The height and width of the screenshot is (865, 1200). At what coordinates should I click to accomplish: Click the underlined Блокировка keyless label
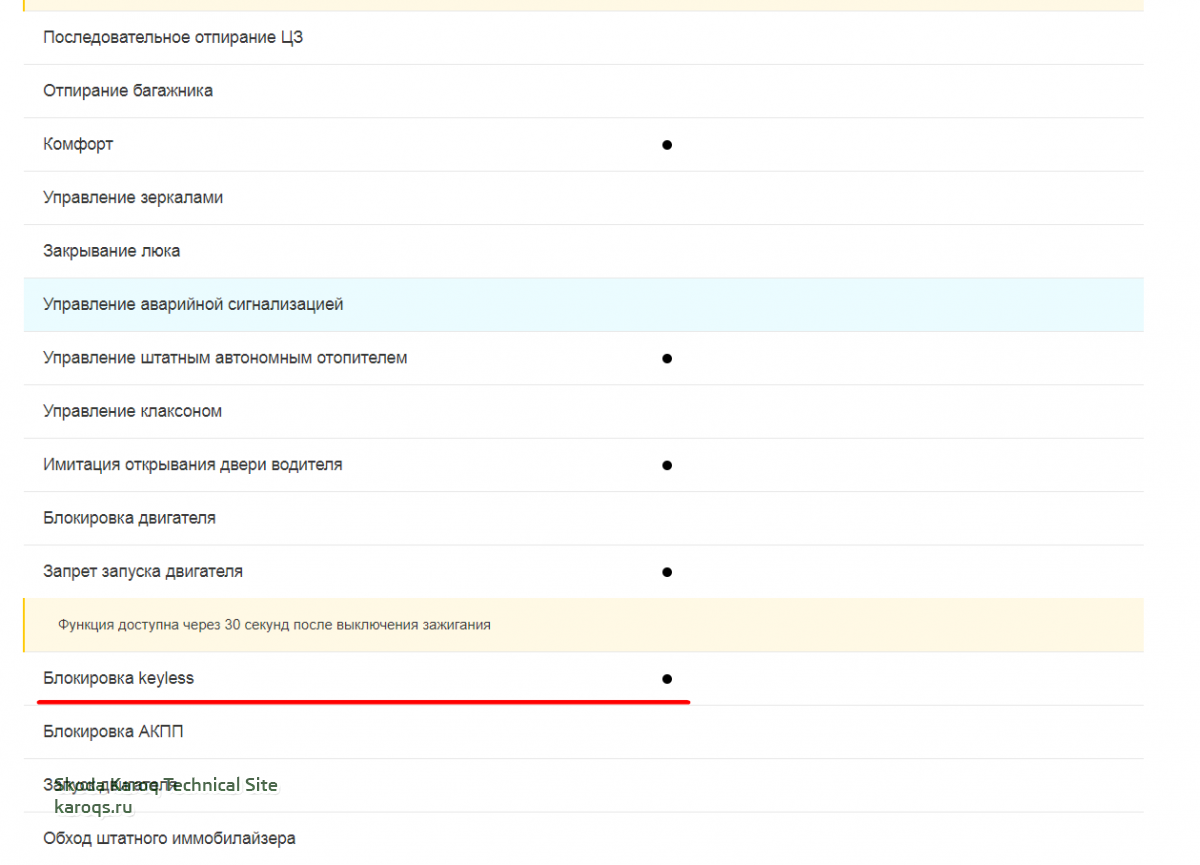[118, 679]
